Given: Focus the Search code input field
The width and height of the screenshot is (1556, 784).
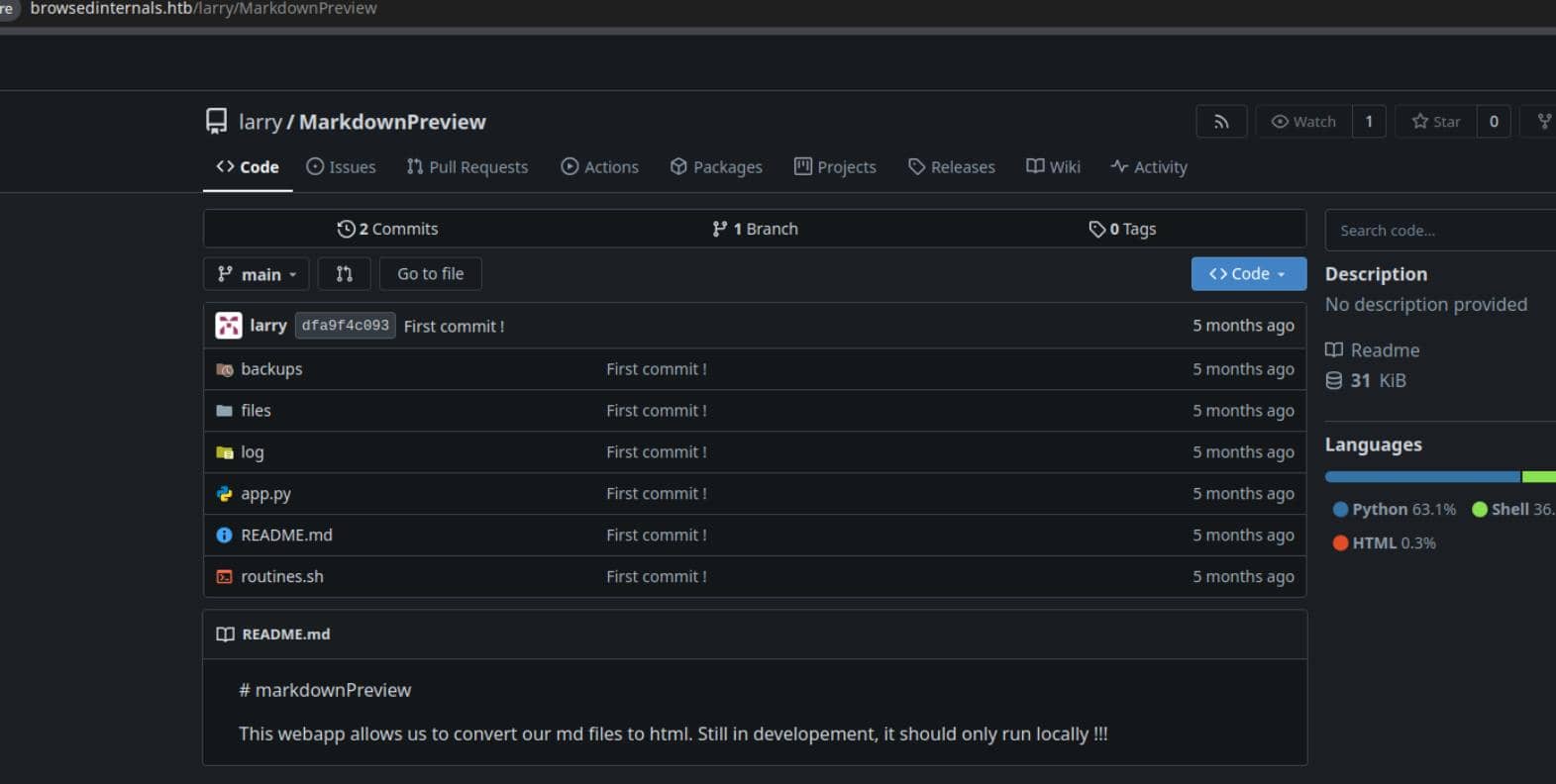Looking at the screenshot, I should [1441, 231].
